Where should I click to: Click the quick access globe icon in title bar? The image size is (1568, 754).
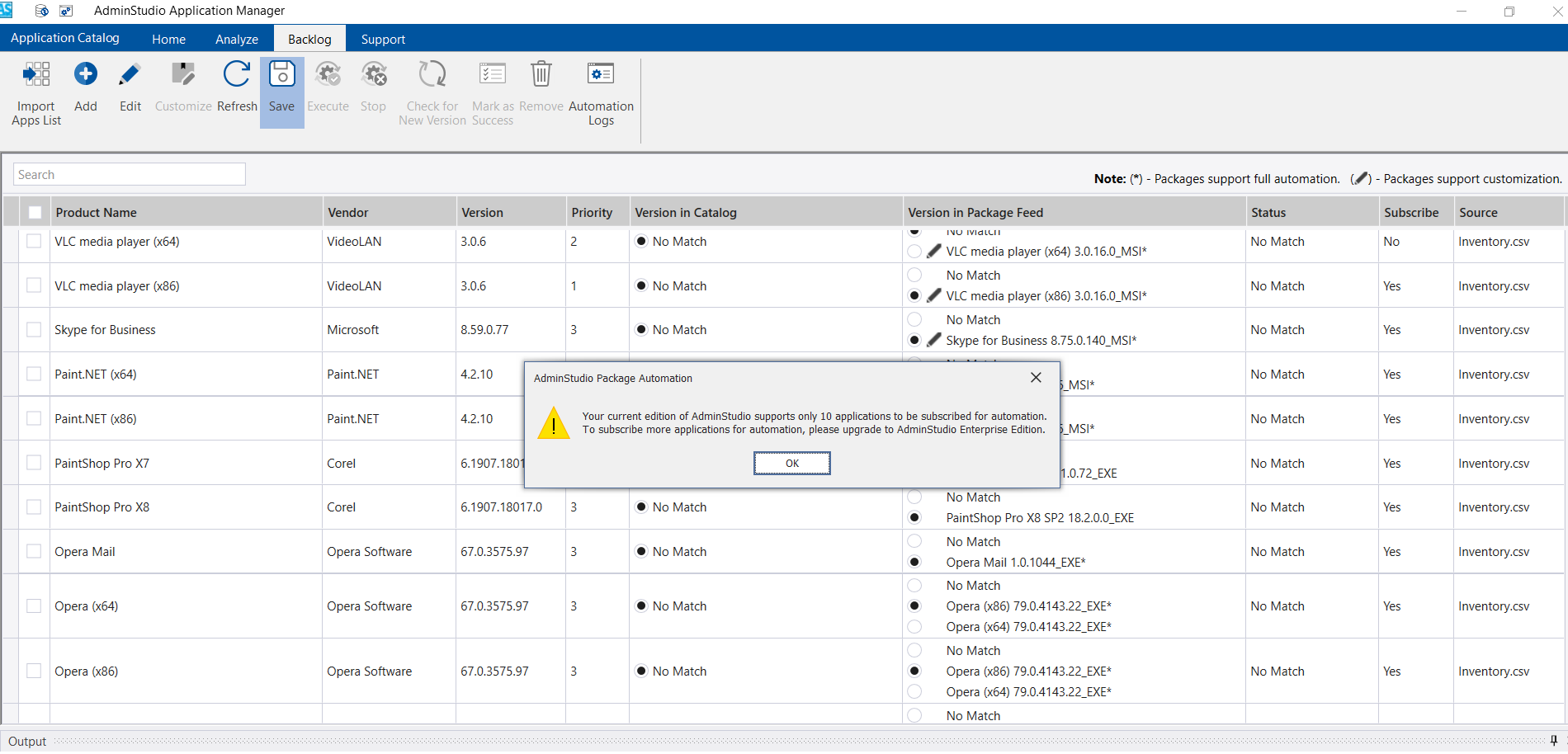coord(42,11)
